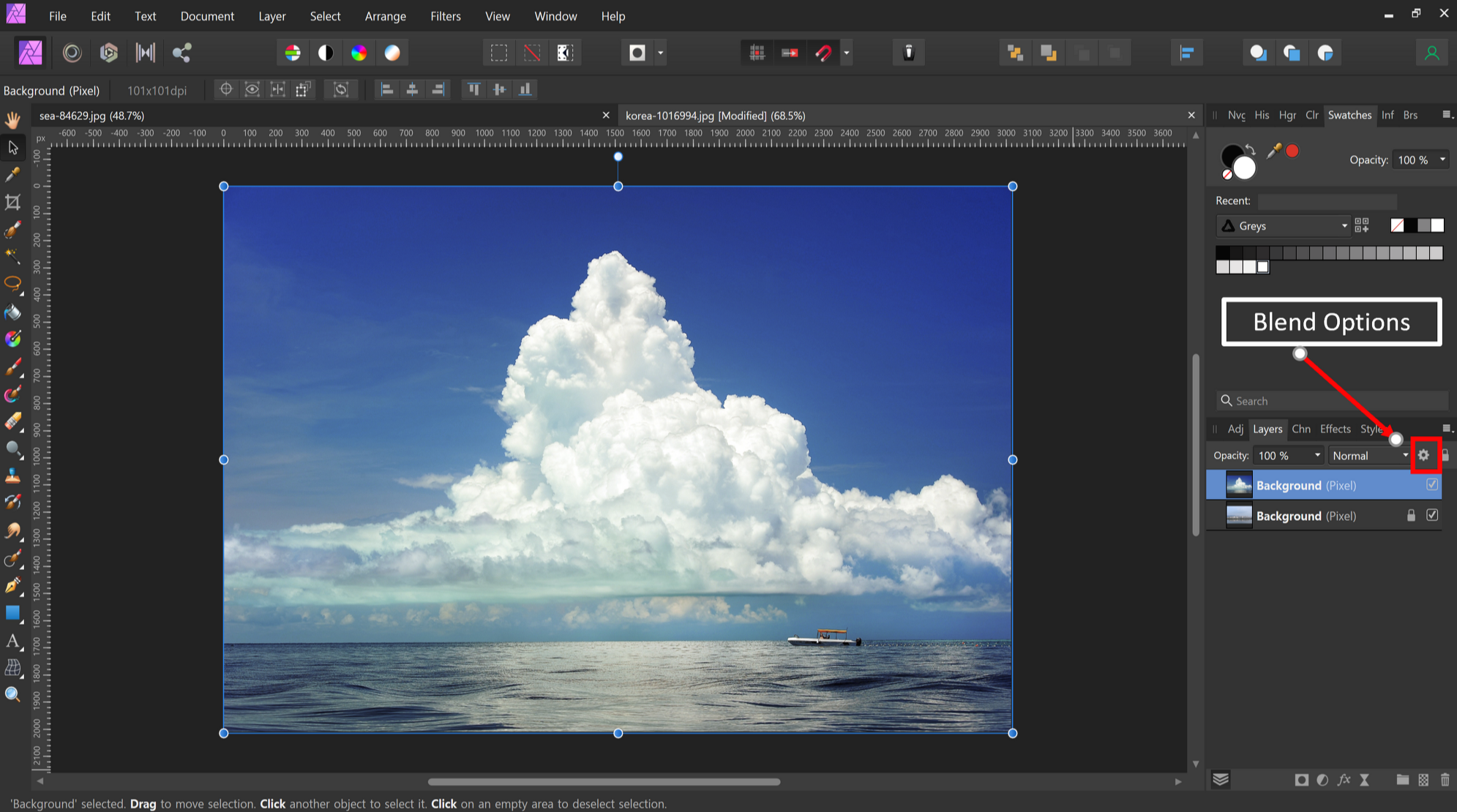Image resolution: width=1457 pixels, height=812 pixels.
Task: Open Blend Options gear icon
Action: 1423,455
